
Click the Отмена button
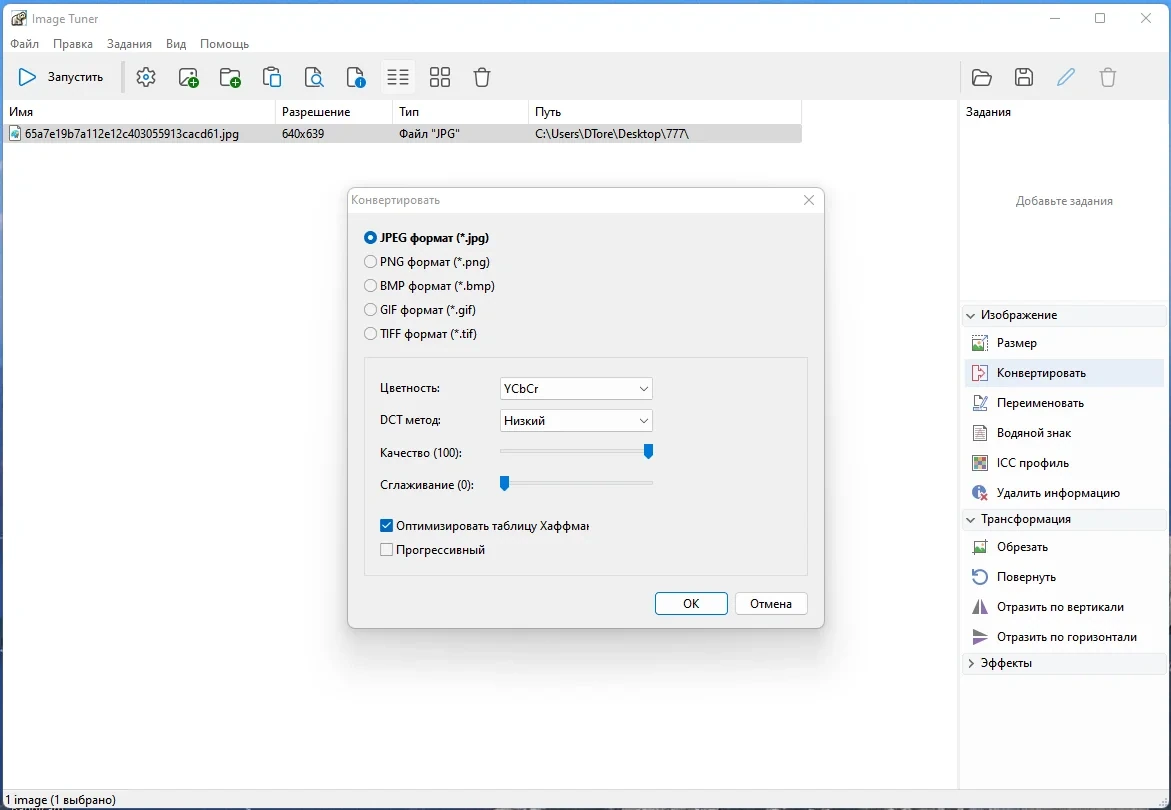pyautogui.click(x=771, y=604)
